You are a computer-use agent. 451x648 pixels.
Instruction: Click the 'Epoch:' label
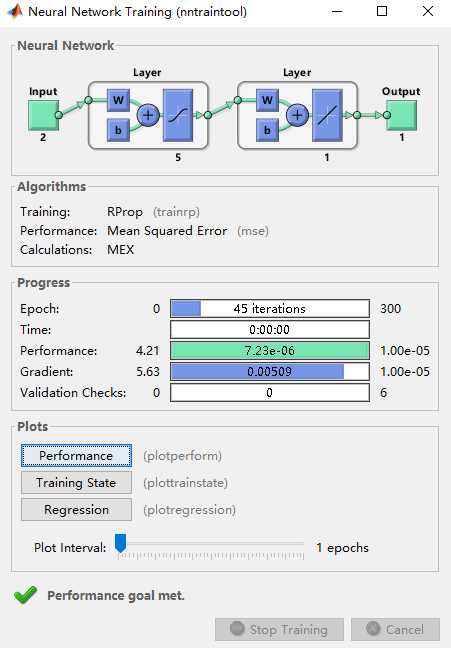click(x=40, y=309)
